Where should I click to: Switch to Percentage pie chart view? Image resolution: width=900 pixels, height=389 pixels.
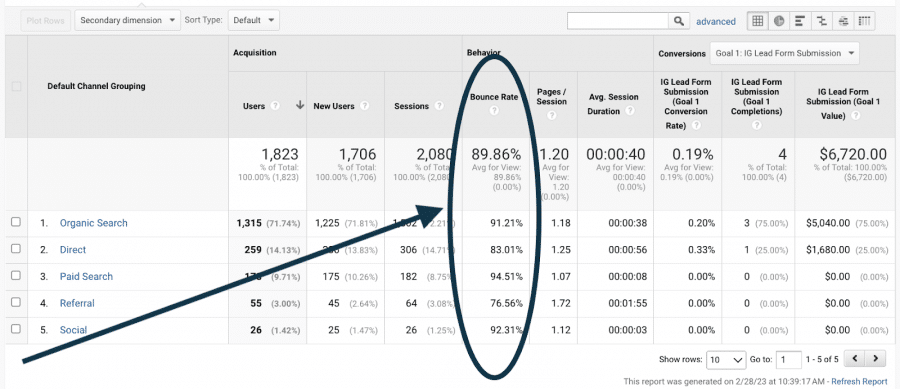[x=778, y=21]
